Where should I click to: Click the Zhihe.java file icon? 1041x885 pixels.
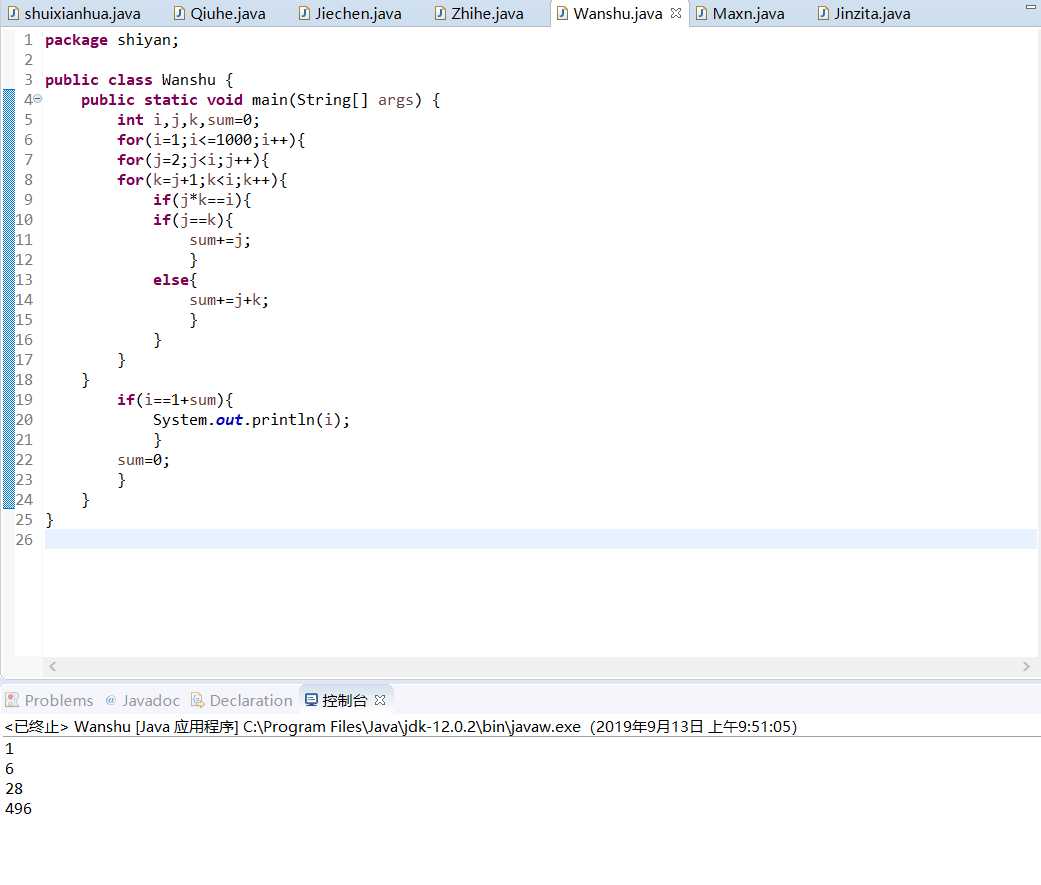(x=440, y=13)
